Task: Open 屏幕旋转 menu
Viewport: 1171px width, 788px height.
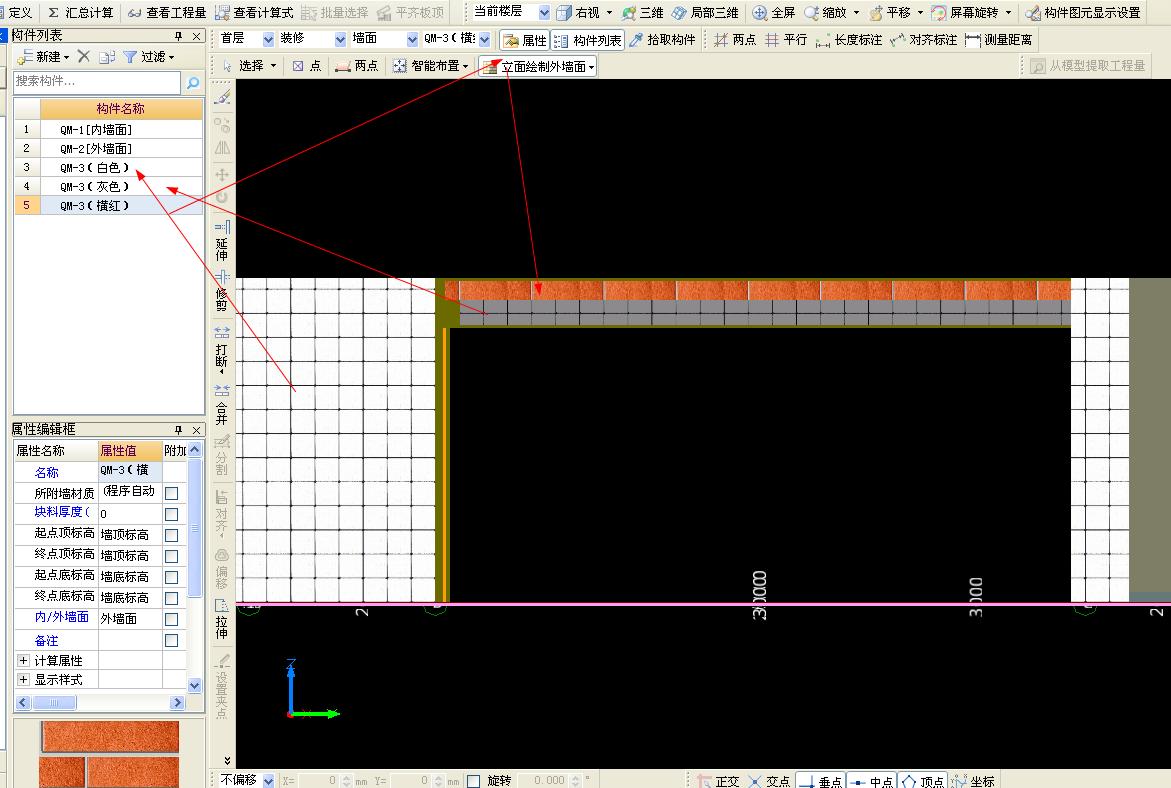Action: click(x=971, y=13)
